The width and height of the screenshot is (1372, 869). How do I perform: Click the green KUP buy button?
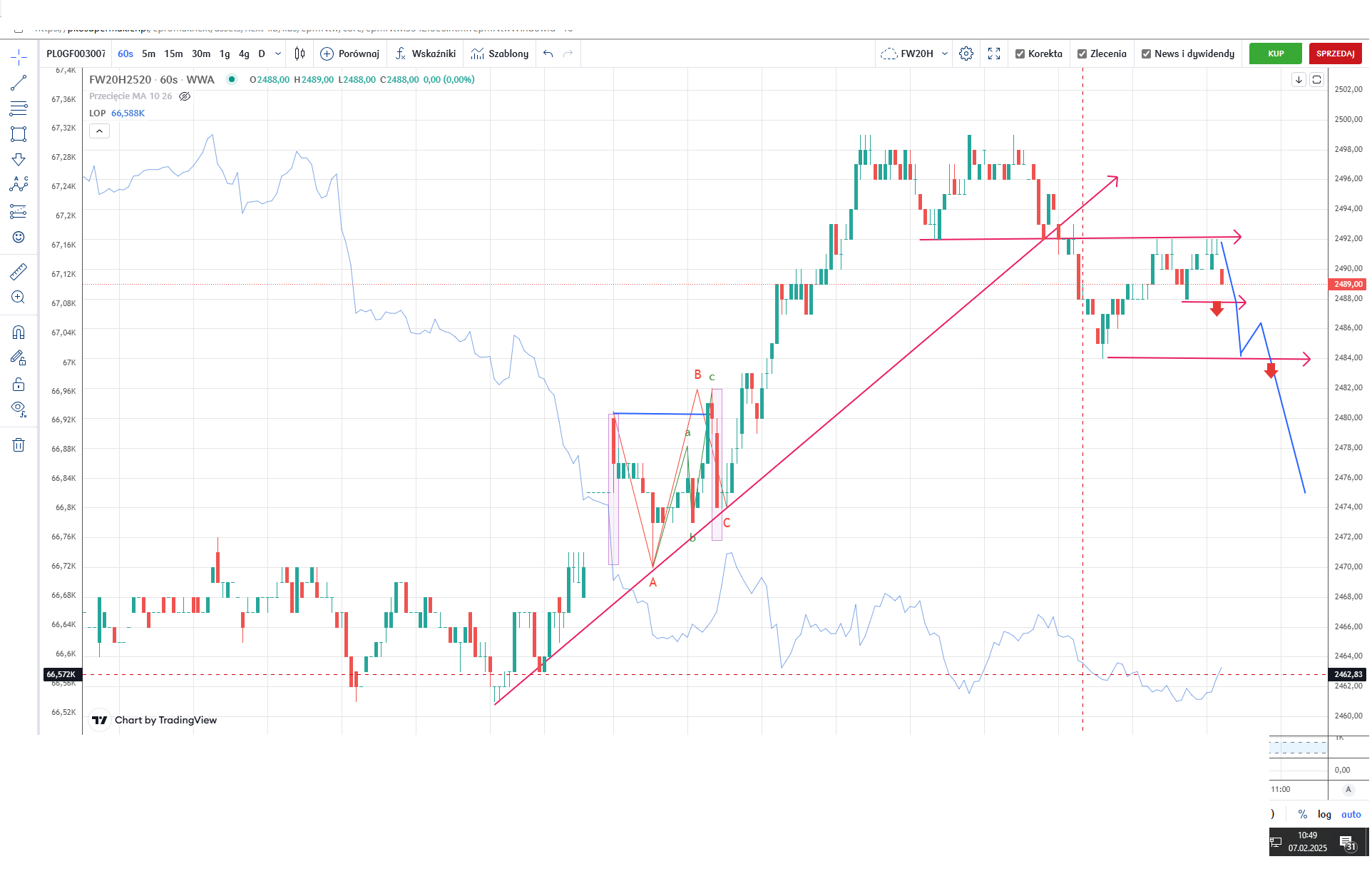tap(1276, 54)
